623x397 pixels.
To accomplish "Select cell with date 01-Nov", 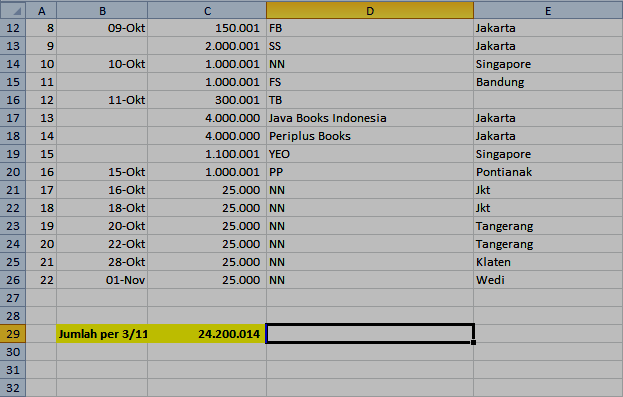I will [x=102, y=280].
